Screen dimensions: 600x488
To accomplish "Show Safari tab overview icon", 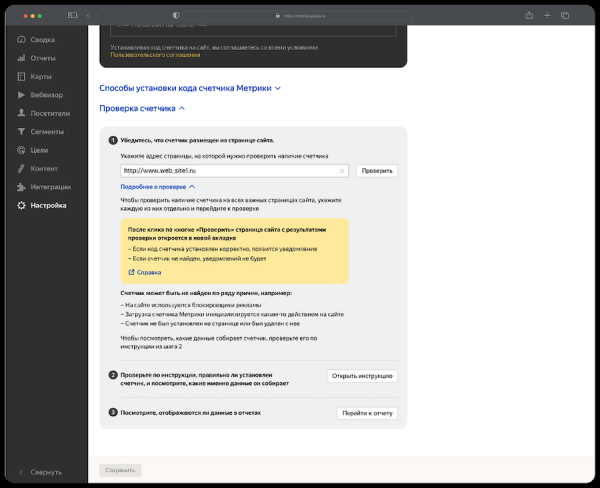I will coord(565,15).
